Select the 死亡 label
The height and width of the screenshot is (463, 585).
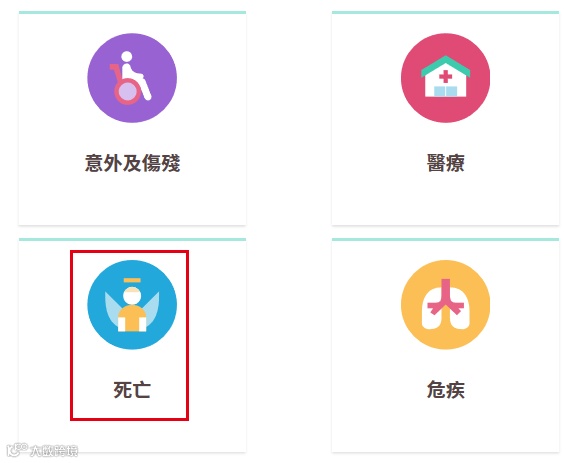pyautogui.click(x=132, y=390)
